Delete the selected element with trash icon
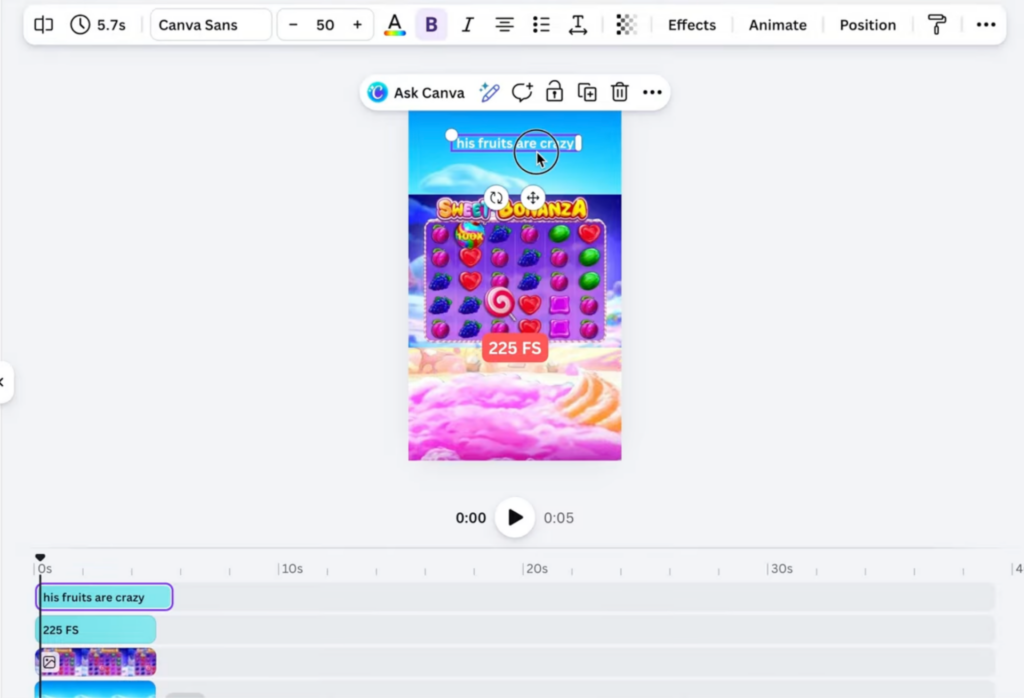The height and width of the screenshot is (698, 1024). [x=620, y=93]
